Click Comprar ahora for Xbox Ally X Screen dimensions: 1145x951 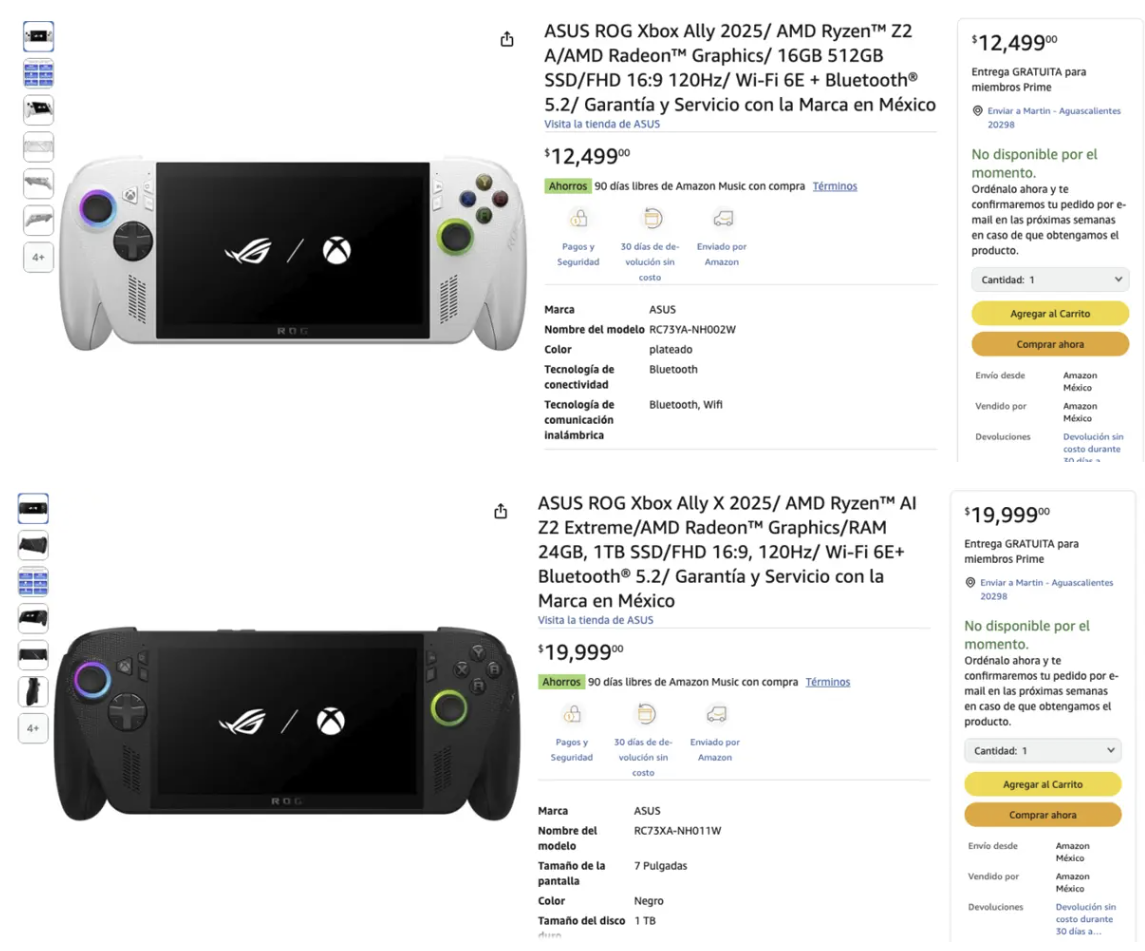tap(1043, 815)
